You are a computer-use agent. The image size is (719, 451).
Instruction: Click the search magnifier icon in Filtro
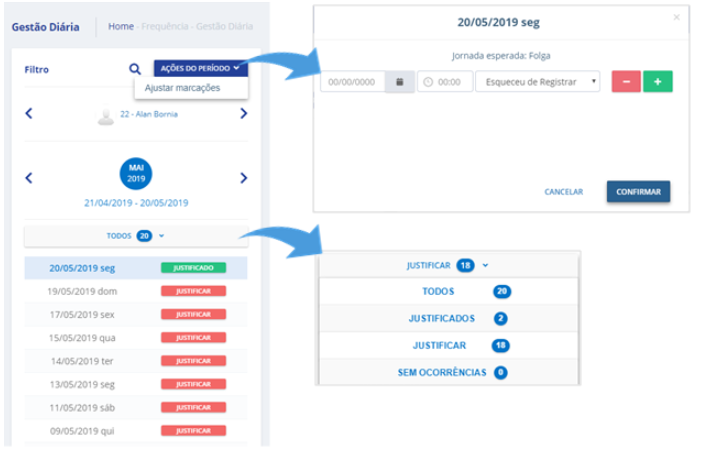tap(135, 69)
